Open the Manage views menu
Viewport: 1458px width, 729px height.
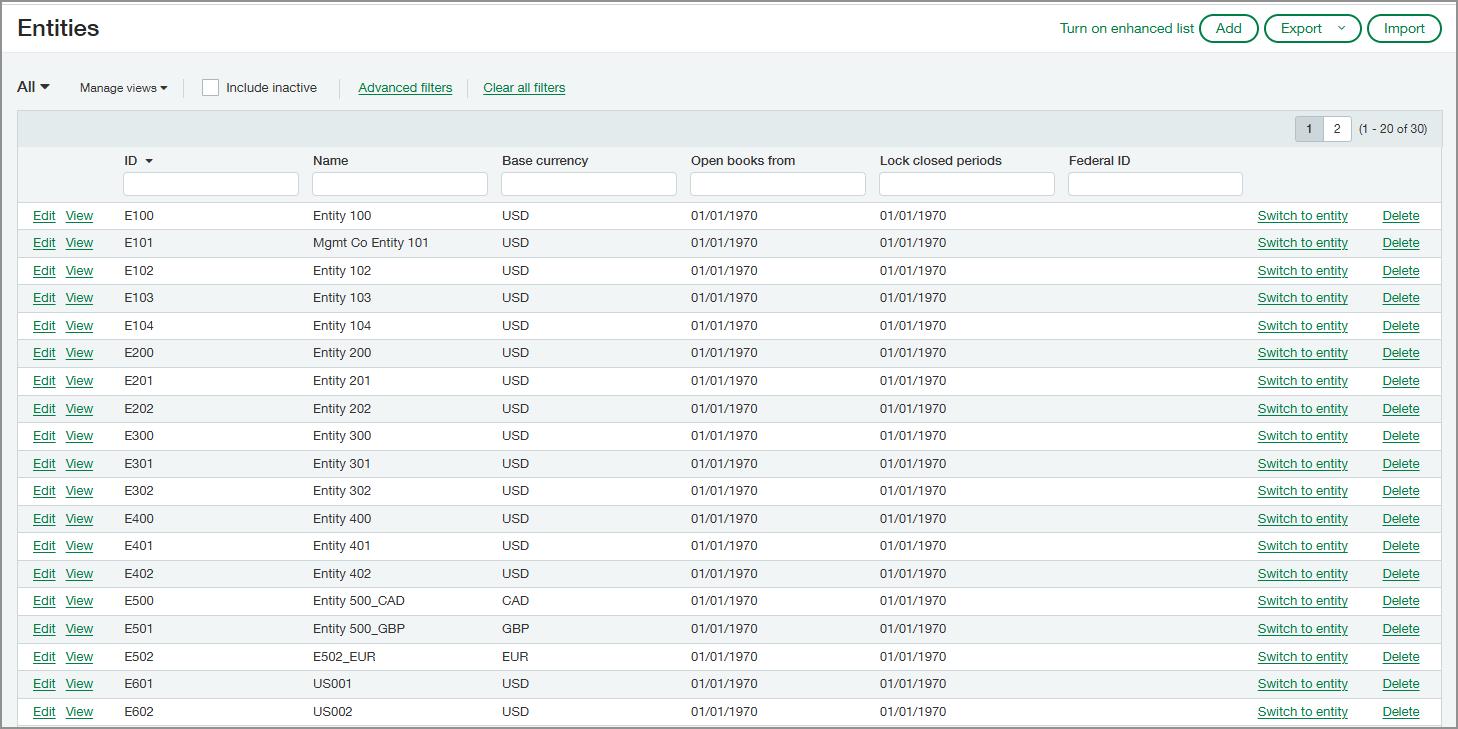pyautogui.click(x=122, y=87)
